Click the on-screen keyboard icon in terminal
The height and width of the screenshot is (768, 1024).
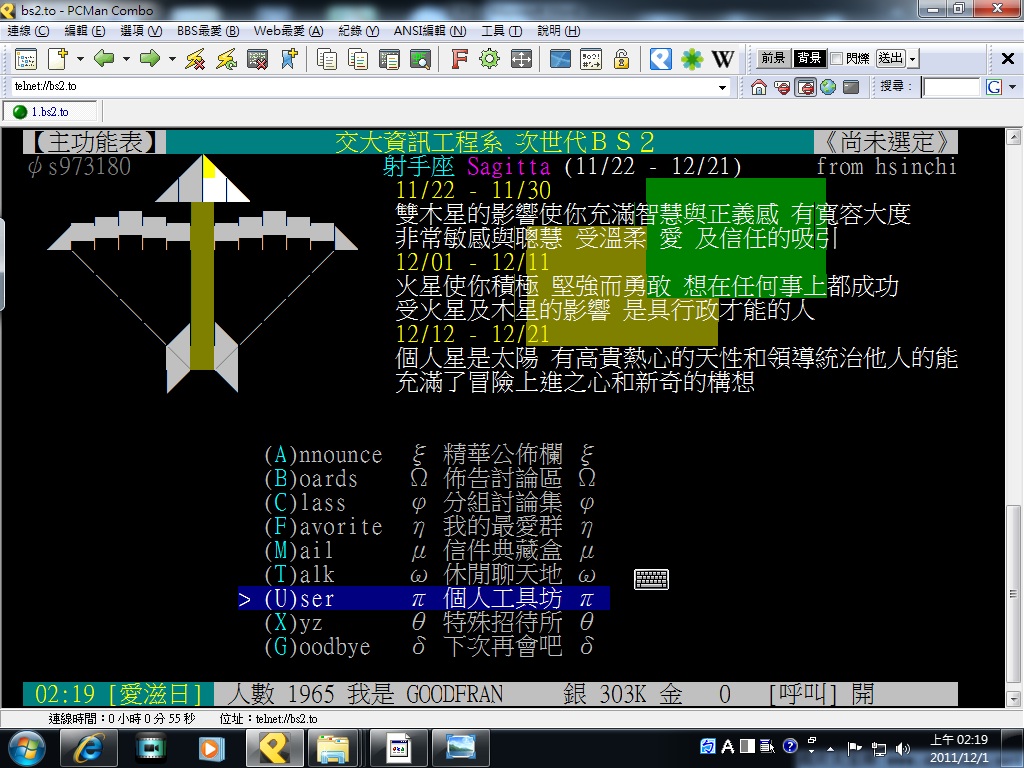click(x=651, y=579)
